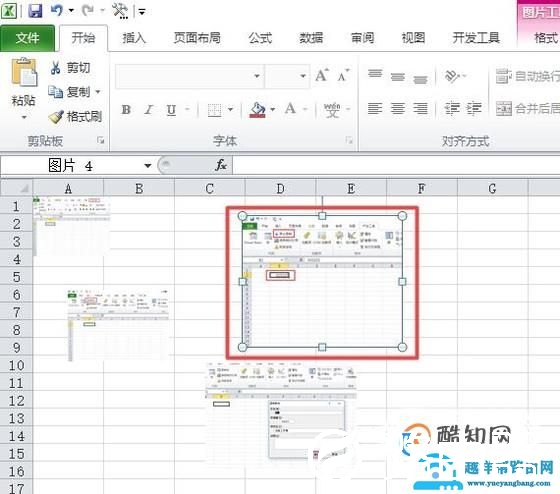This screenshot has height=494, width=560.
Task: Open Customize Quick Access Toolbar dropdown
Action: 142,12
